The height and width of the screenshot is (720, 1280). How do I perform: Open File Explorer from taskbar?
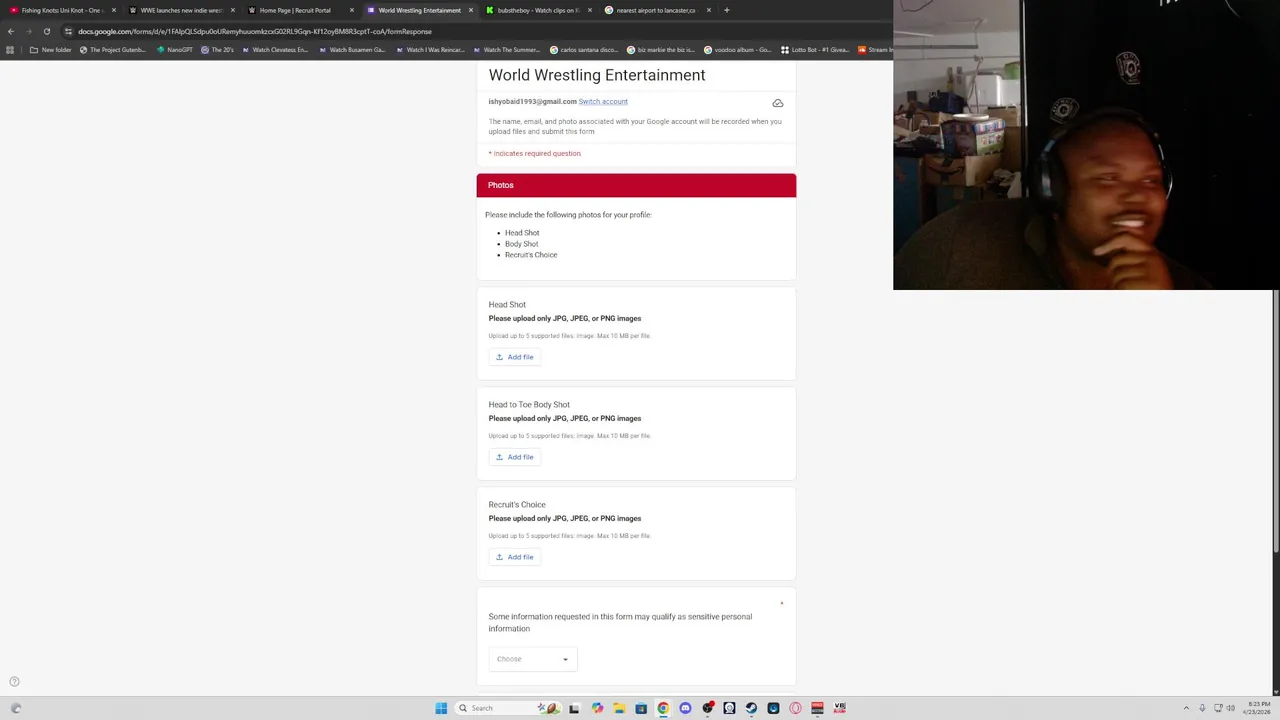619,708
